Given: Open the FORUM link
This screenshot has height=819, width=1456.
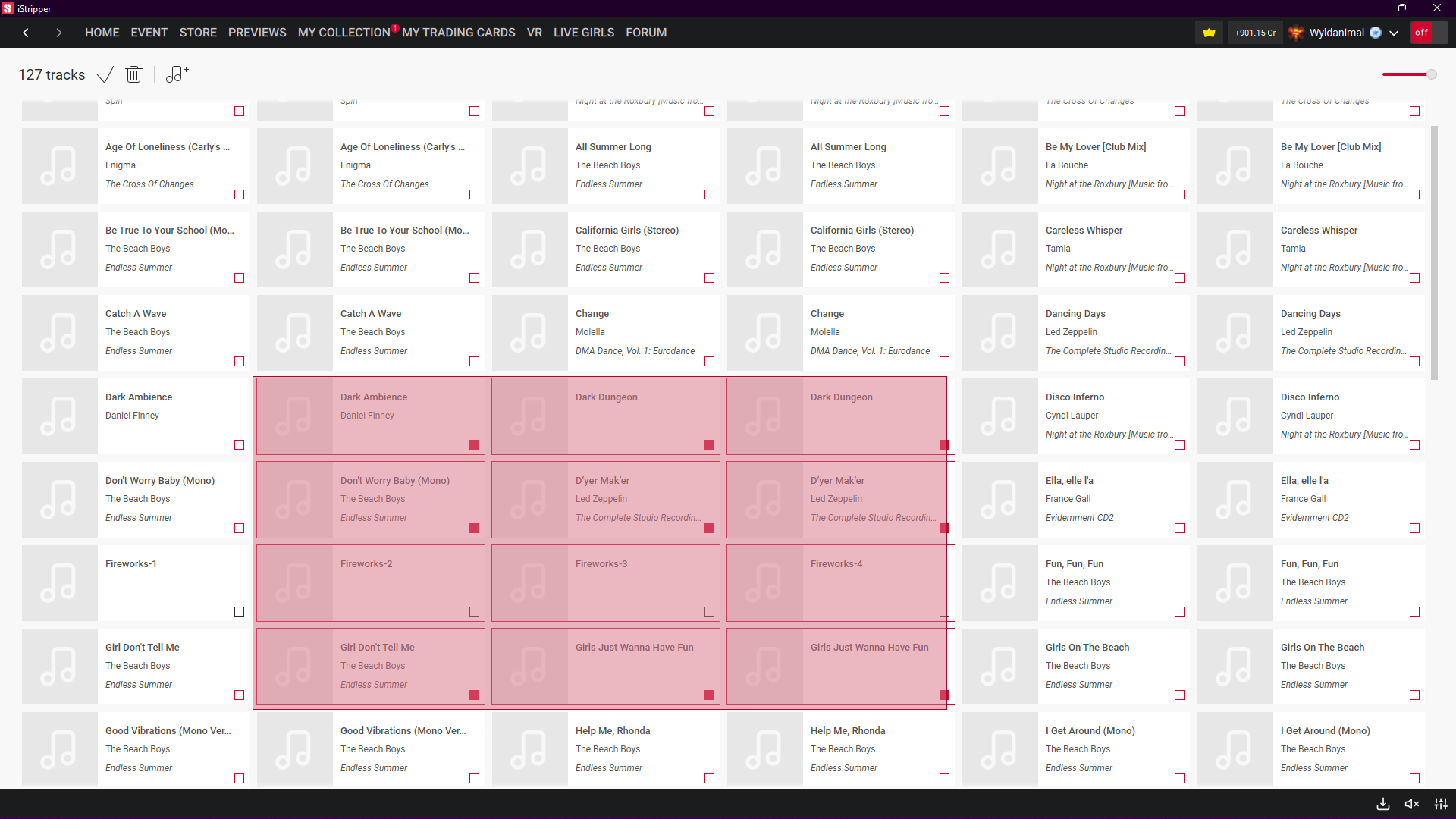Looking at the screenshot, I should [x=646, y=33].
